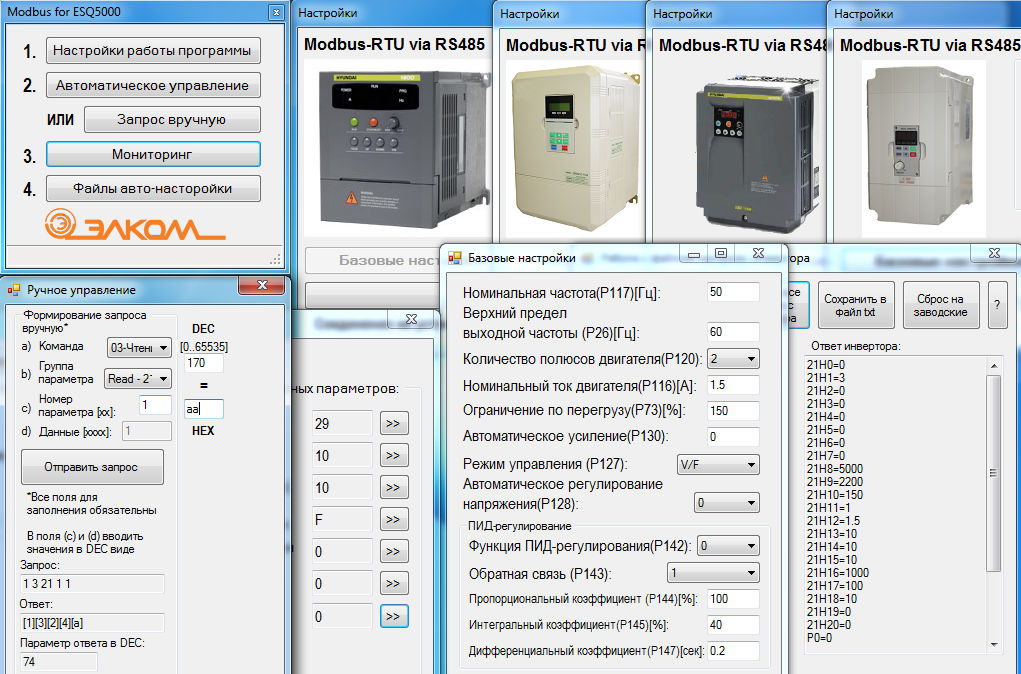1021x674 pixels.
Task: Click Базовые настройки window app icon
Action: click(455, 258)
